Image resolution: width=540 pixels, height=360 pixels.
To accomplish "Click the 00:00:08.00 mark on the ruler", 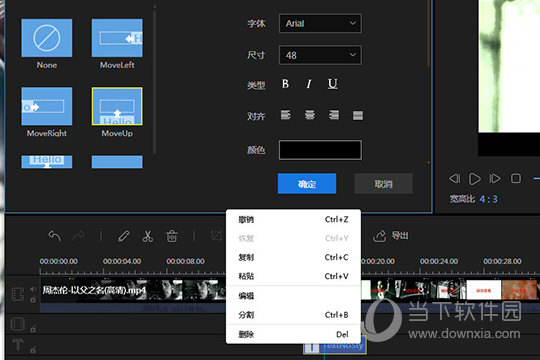I will (186, 261).
